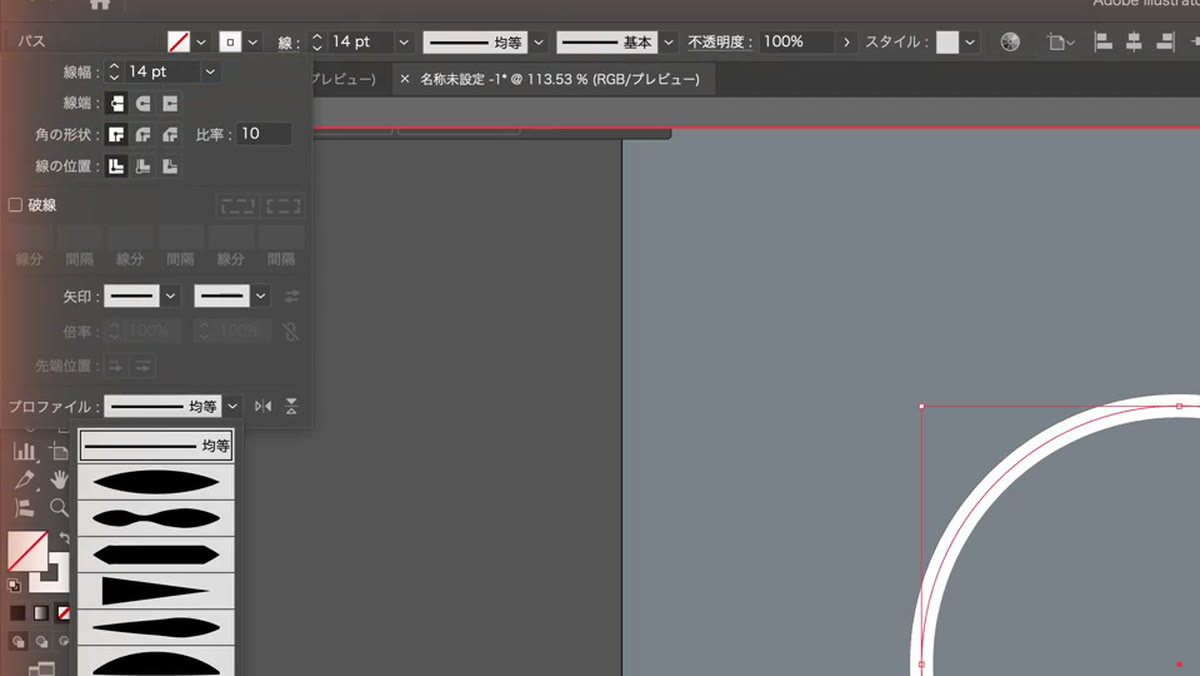Choose the bevel join corner shape
Image resolution: width=1200 pixels, height=676 pixels.
171,134
